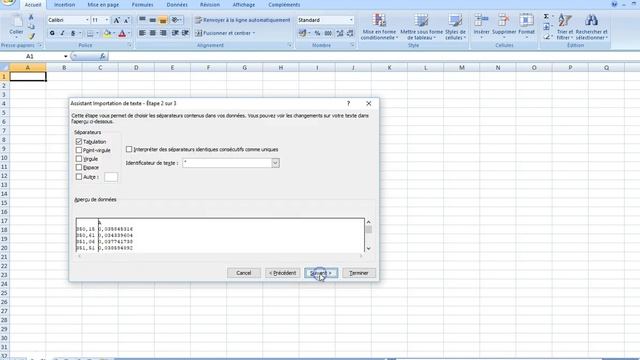Go back with Précédent button
Viewport: 640px width, 360px height.
coord(282,273)
